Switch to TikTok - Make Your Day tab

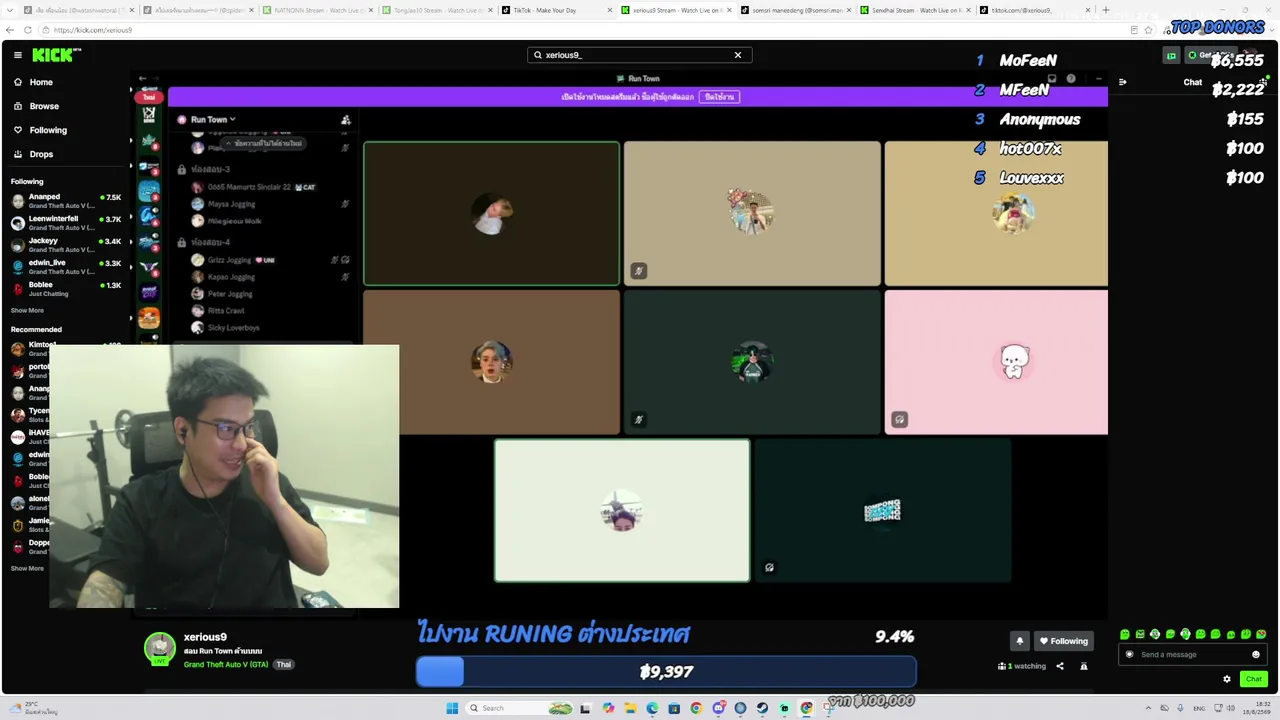[555, 10]
